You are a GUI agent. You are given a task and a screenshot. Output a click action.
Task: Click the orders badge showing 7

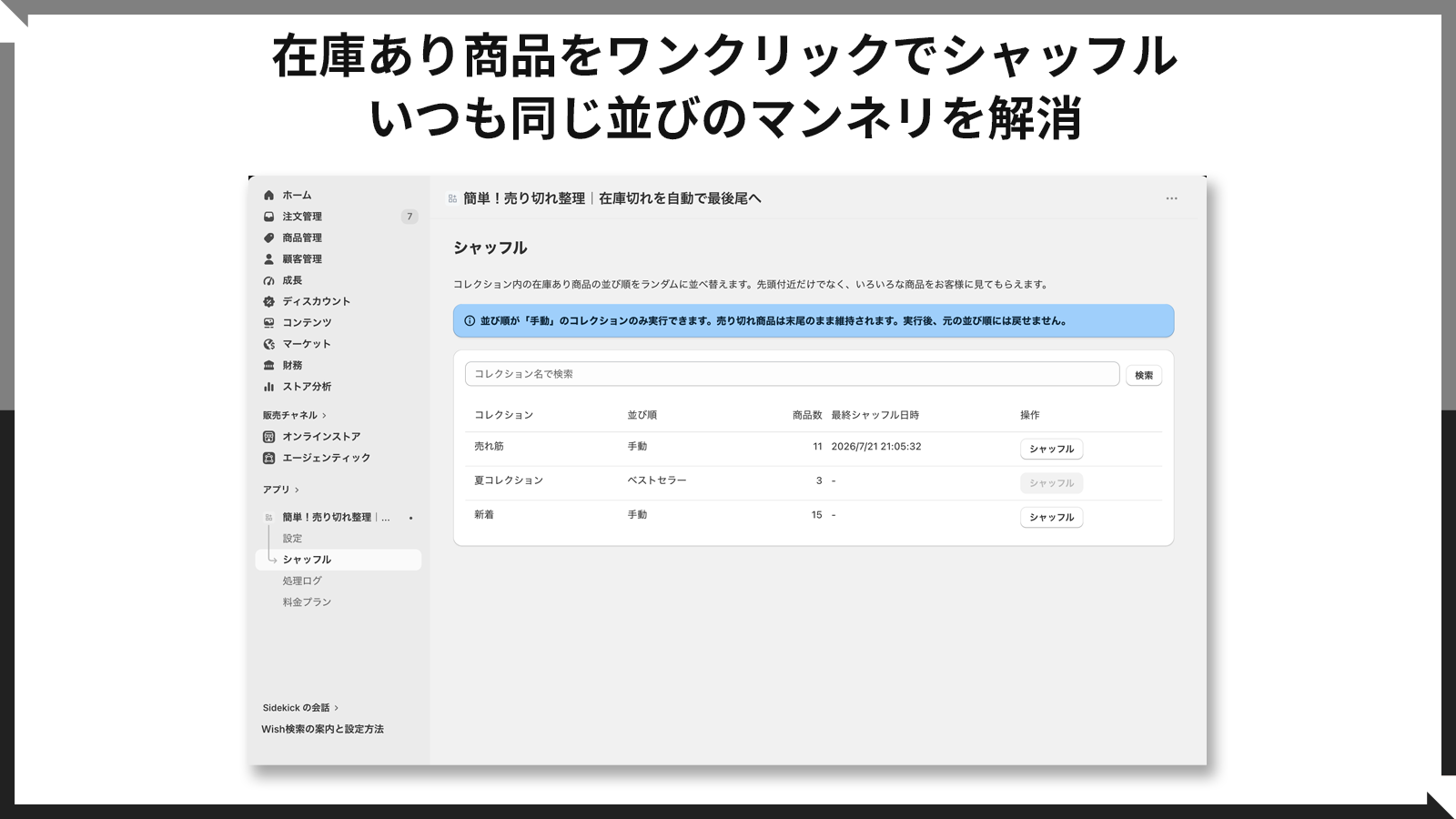409,217
